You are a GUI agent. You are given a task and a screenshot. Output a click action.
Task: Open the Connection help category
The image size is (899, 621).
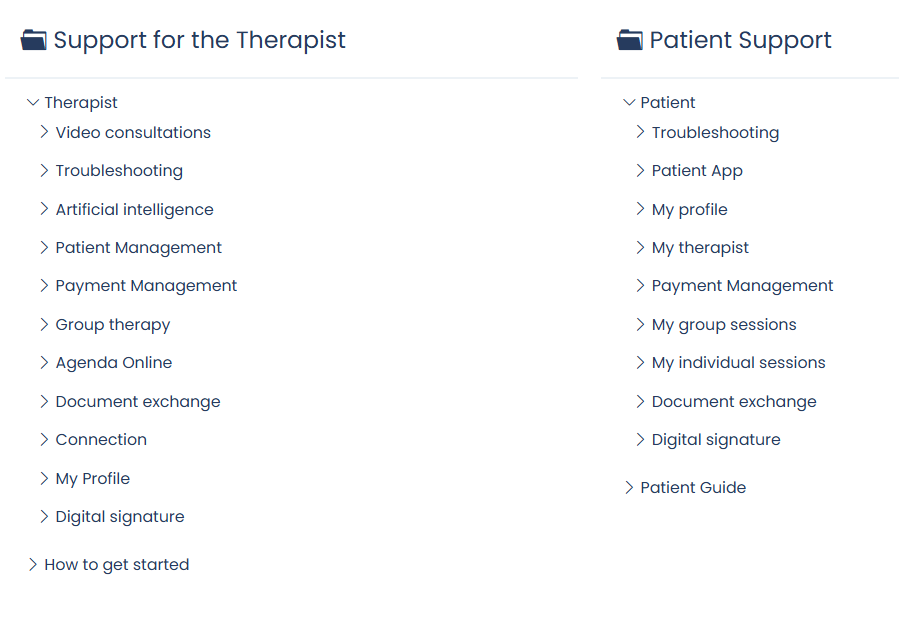click(101, 440)
